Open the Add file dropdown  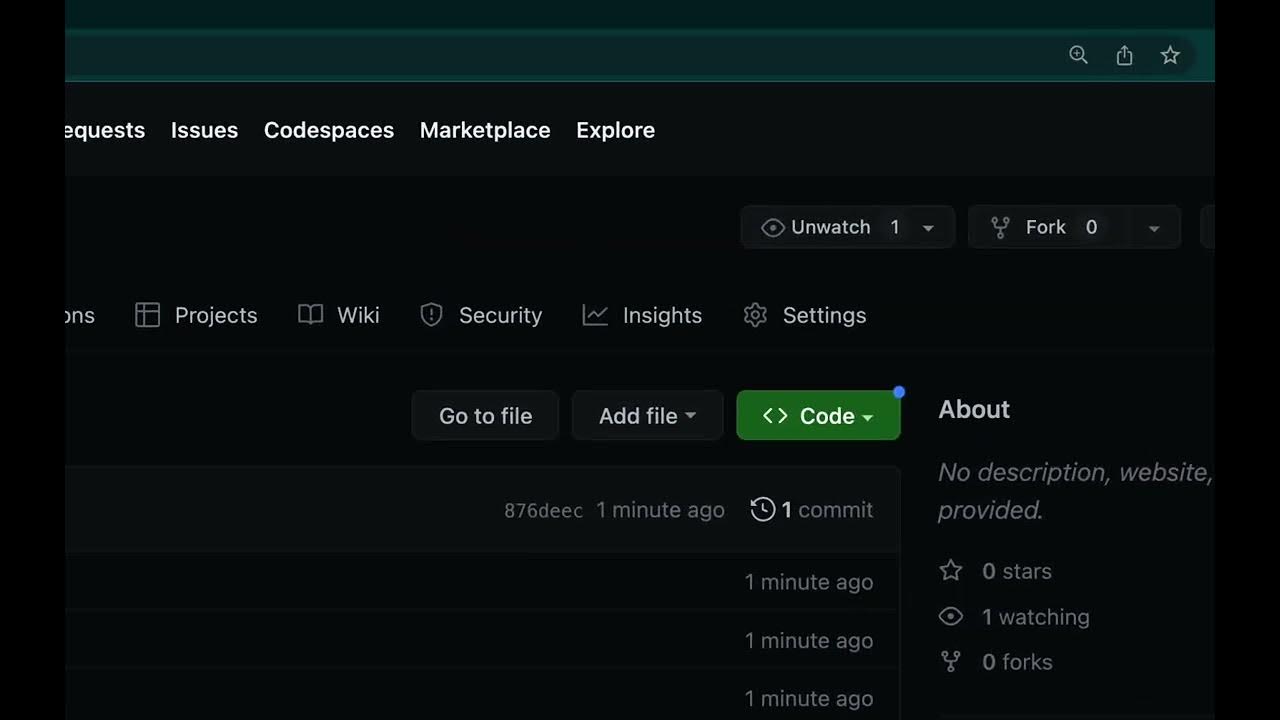(x=647, y=416)
